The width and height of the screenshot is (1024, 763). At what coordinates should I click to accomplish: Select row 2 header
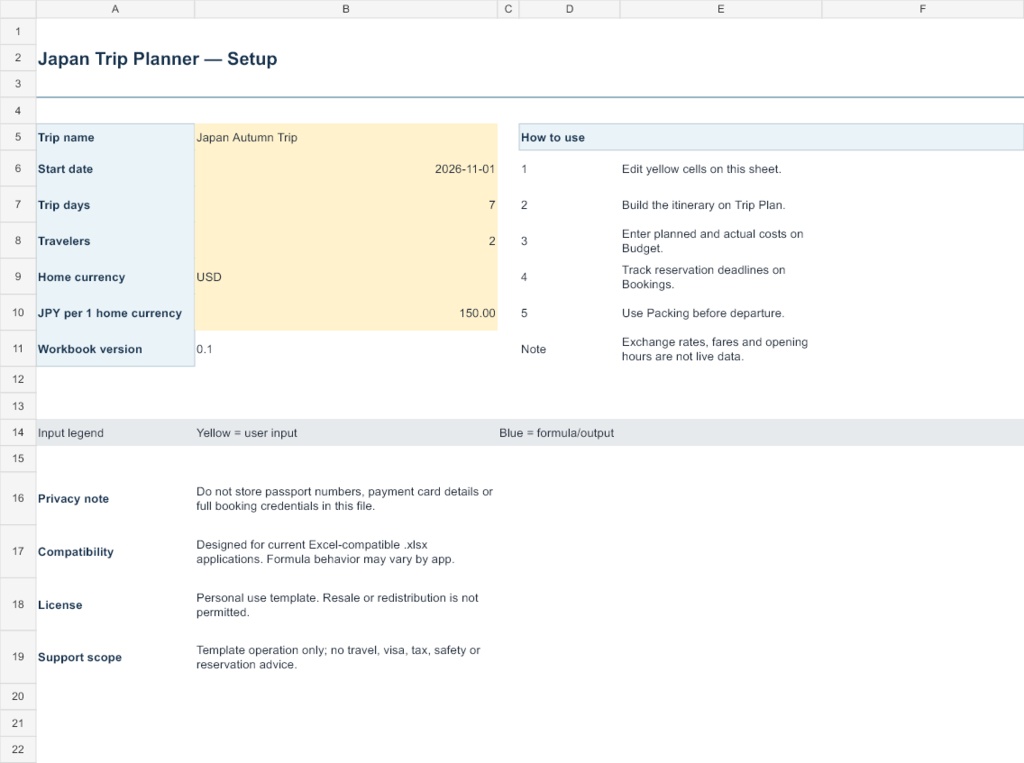(18, 57)
